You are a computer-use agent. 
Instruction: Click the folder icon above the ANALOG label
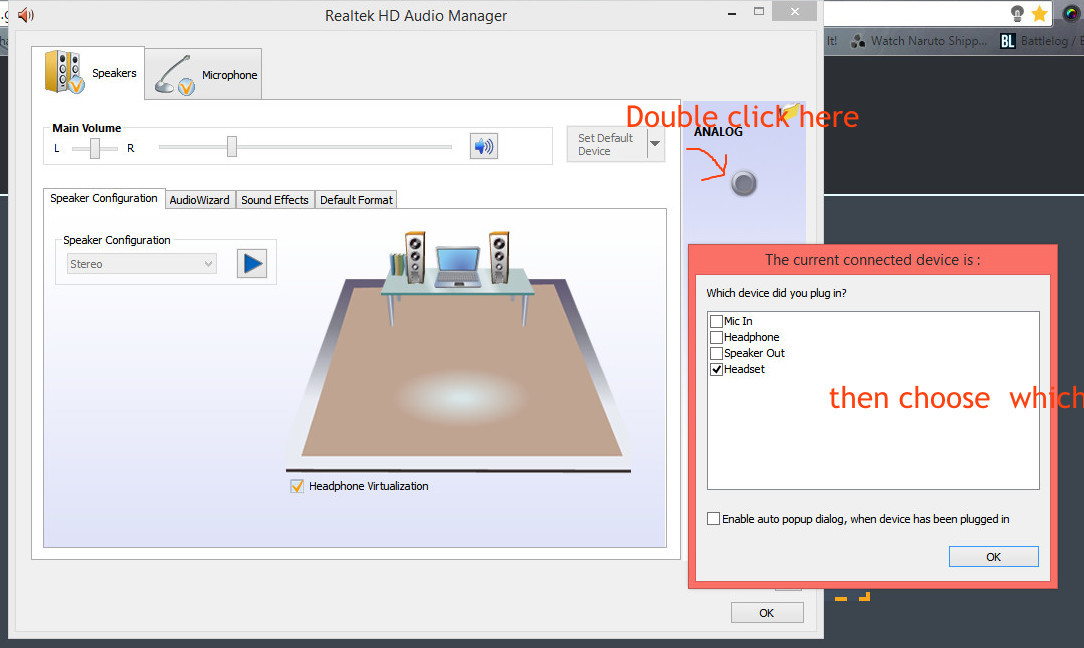[790, 111]
